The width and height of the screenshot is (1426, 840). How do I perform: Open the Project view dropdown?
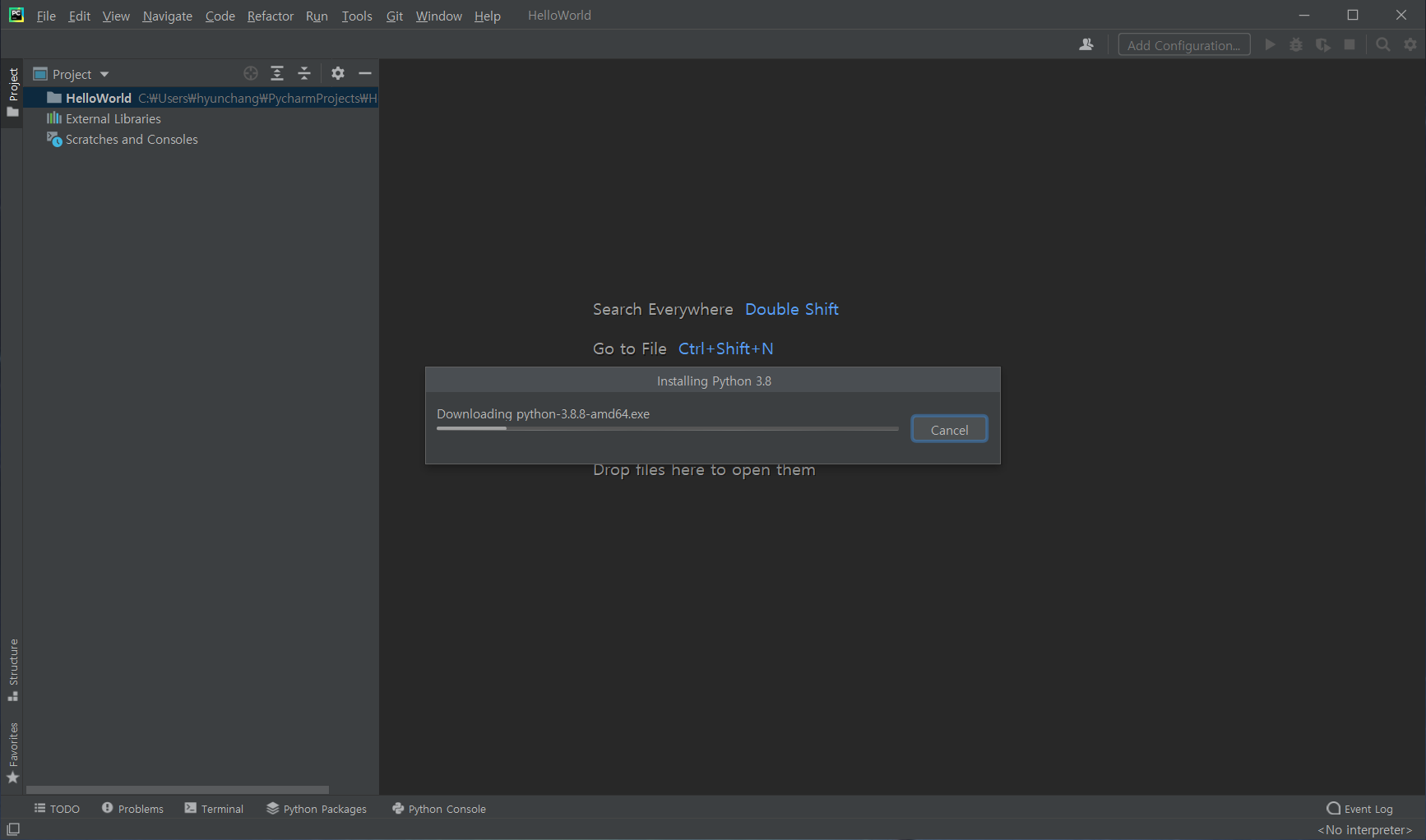[x=72, y=74]
